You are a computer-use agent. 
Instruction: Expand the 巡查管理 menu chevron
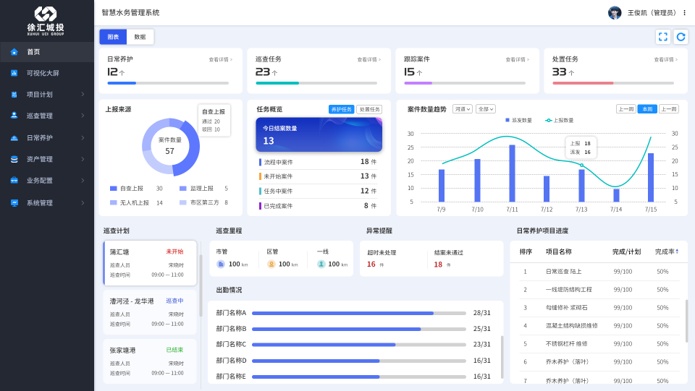pyautogui.click(x=83, y=115)
